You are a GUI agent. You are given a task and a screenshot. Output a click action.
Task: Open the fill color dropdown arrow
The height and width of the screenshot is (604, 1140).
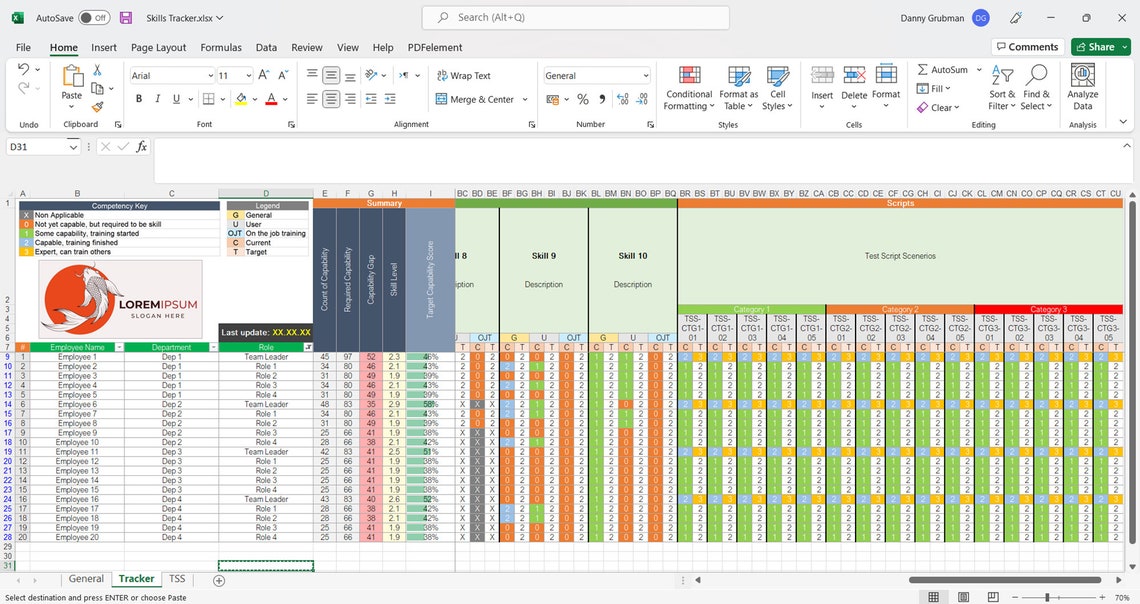point(254,99)
